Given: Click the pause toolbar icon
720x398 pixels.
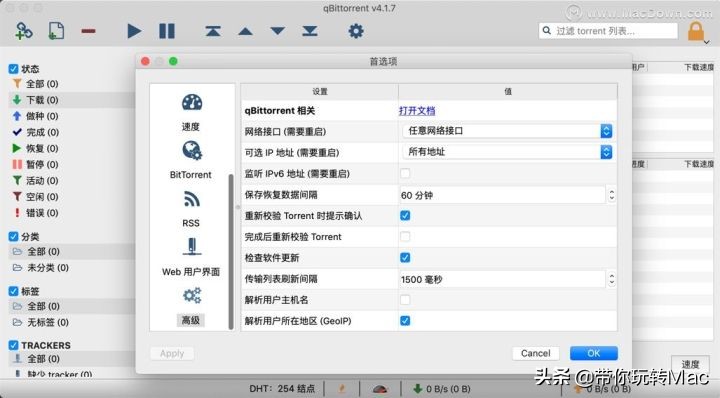Looking at the screenshot, I should 167,31.
